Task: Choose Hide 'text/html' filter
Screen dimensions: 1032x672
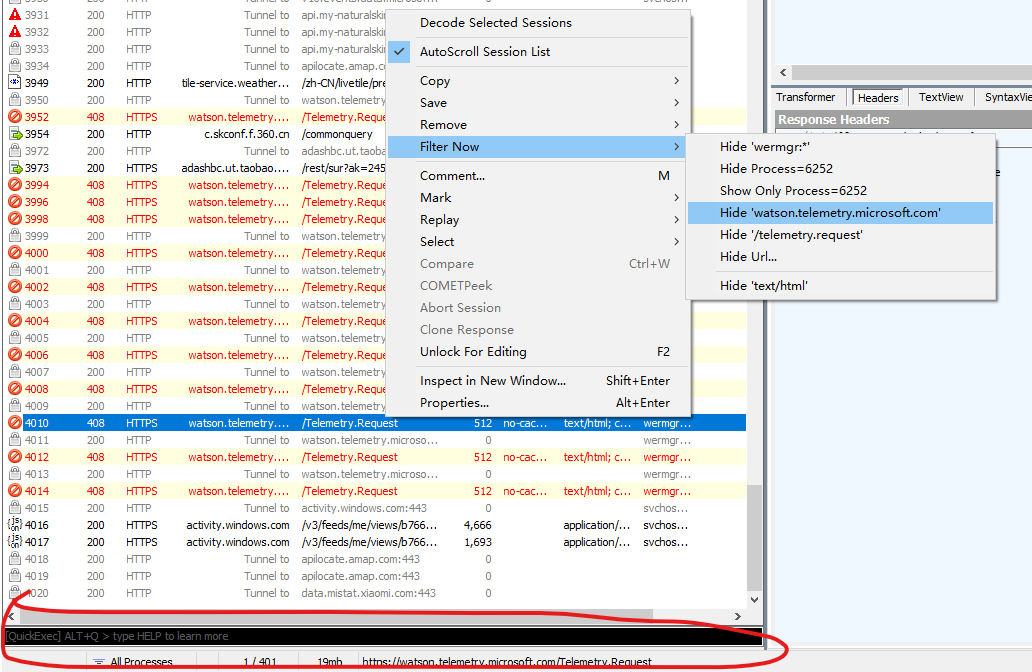Action: (x=840, y=286)
